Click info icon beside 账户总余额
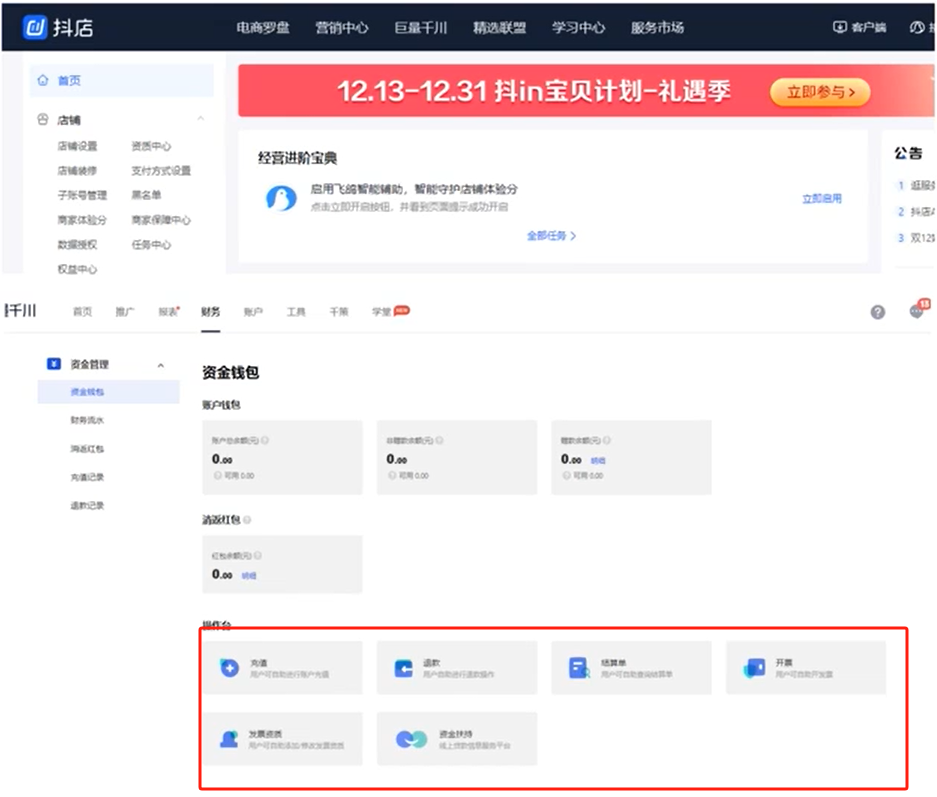The height and width of the screenshot is (797, 937). tap(265, 440)
